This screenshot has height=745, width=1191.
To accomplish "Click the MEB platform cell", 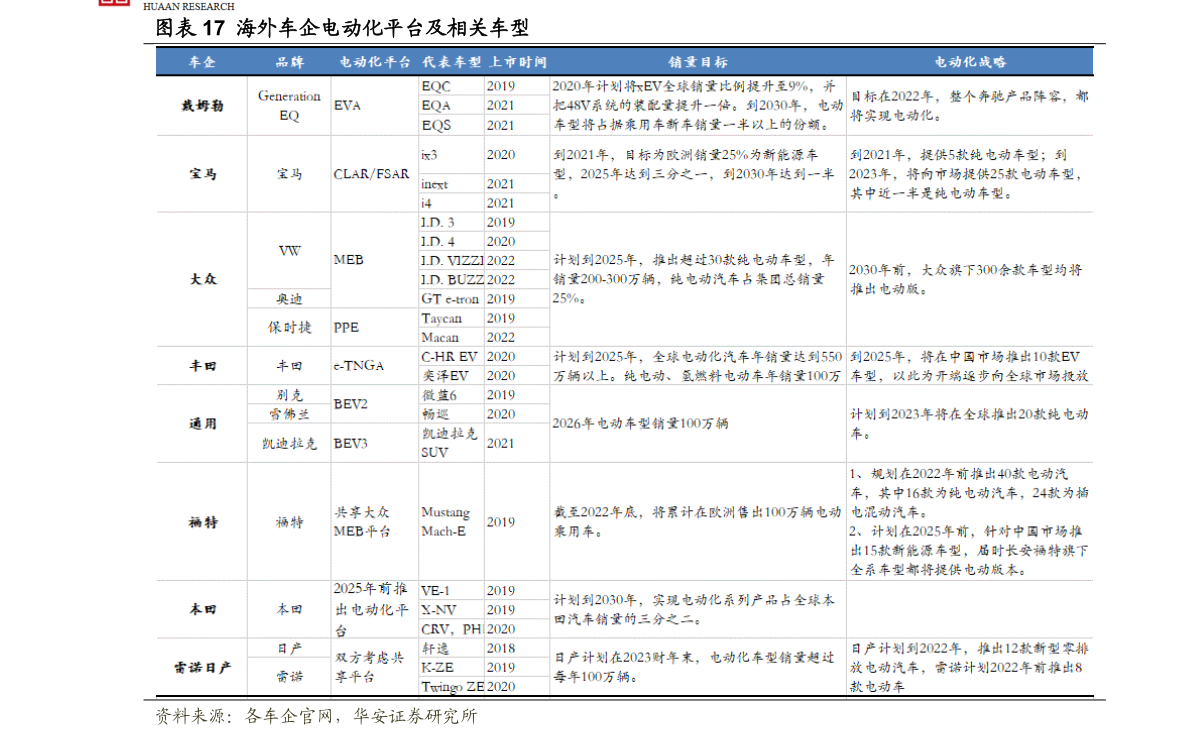I will (x=349, y=260).
